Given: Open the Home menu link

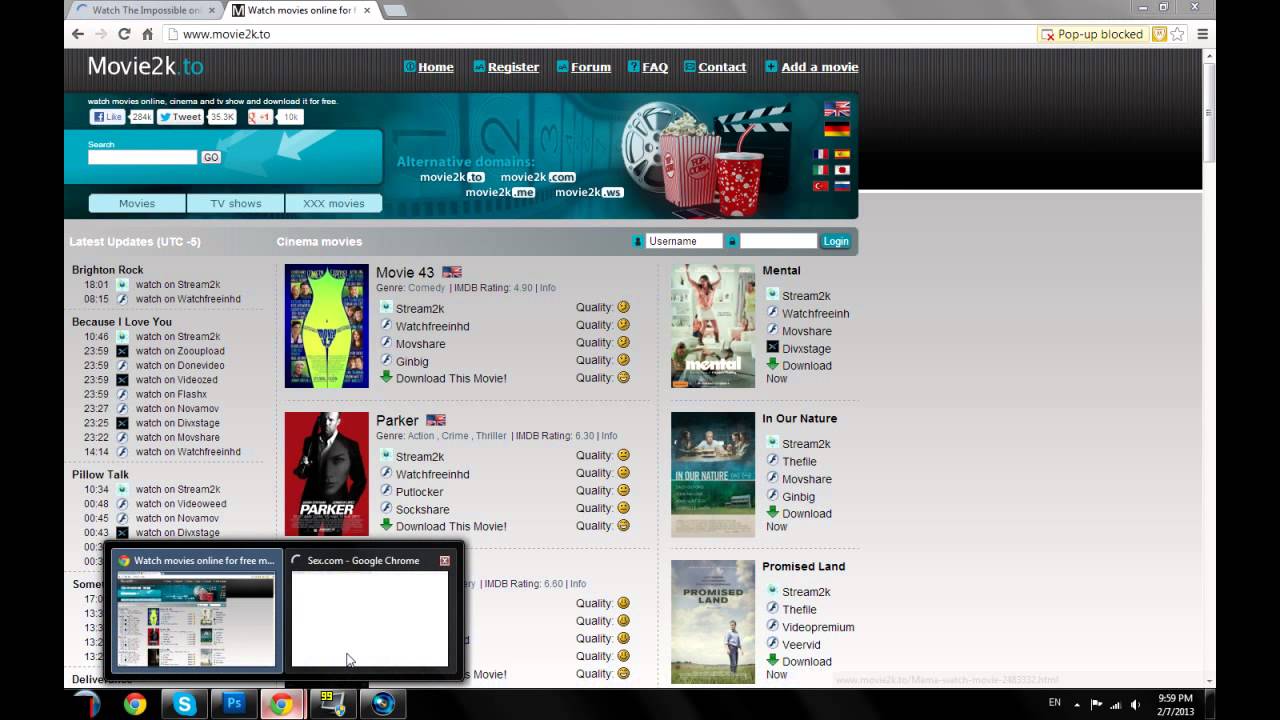Looking at the screenshot, I should point(435,67).
